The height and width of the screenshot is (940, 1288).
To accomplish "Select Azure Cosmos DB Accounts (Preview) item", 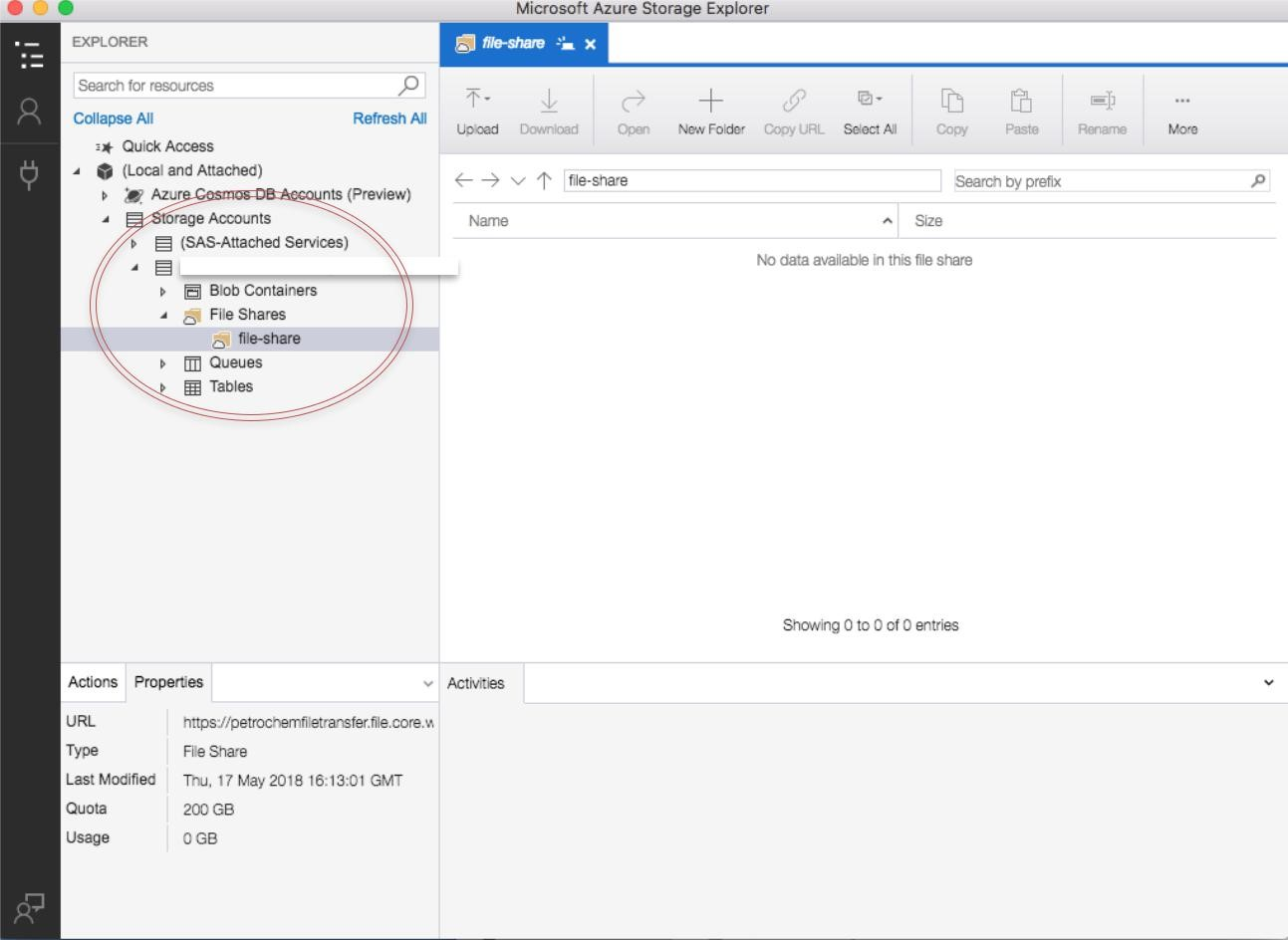I will (281, 194).
